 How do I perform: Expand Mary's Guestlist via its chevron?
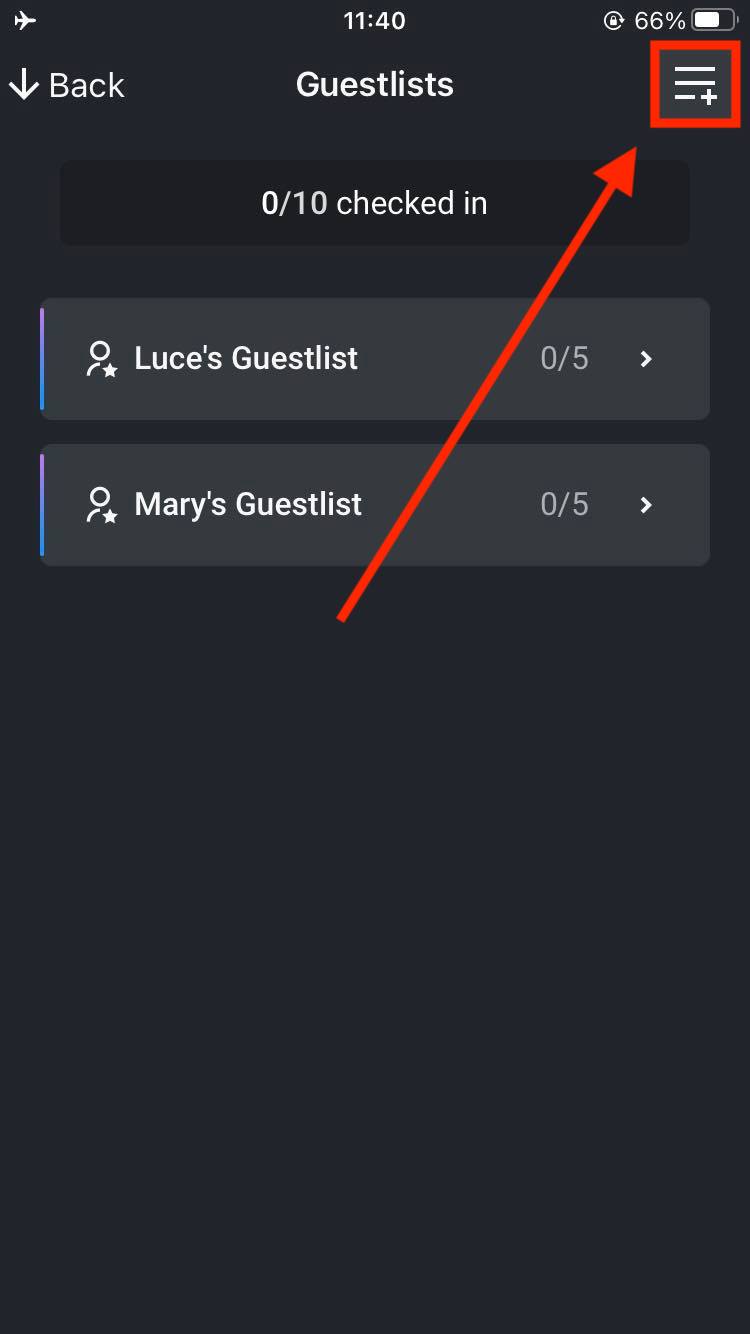coord(646,505)
